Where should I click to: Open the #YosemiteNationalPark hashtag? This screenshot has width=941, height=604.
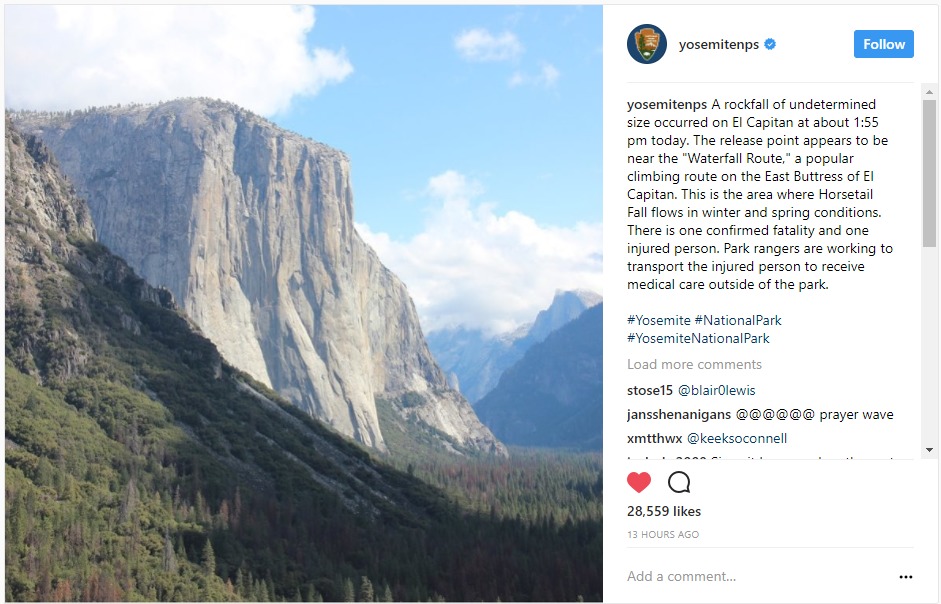(x=698, y=338)
